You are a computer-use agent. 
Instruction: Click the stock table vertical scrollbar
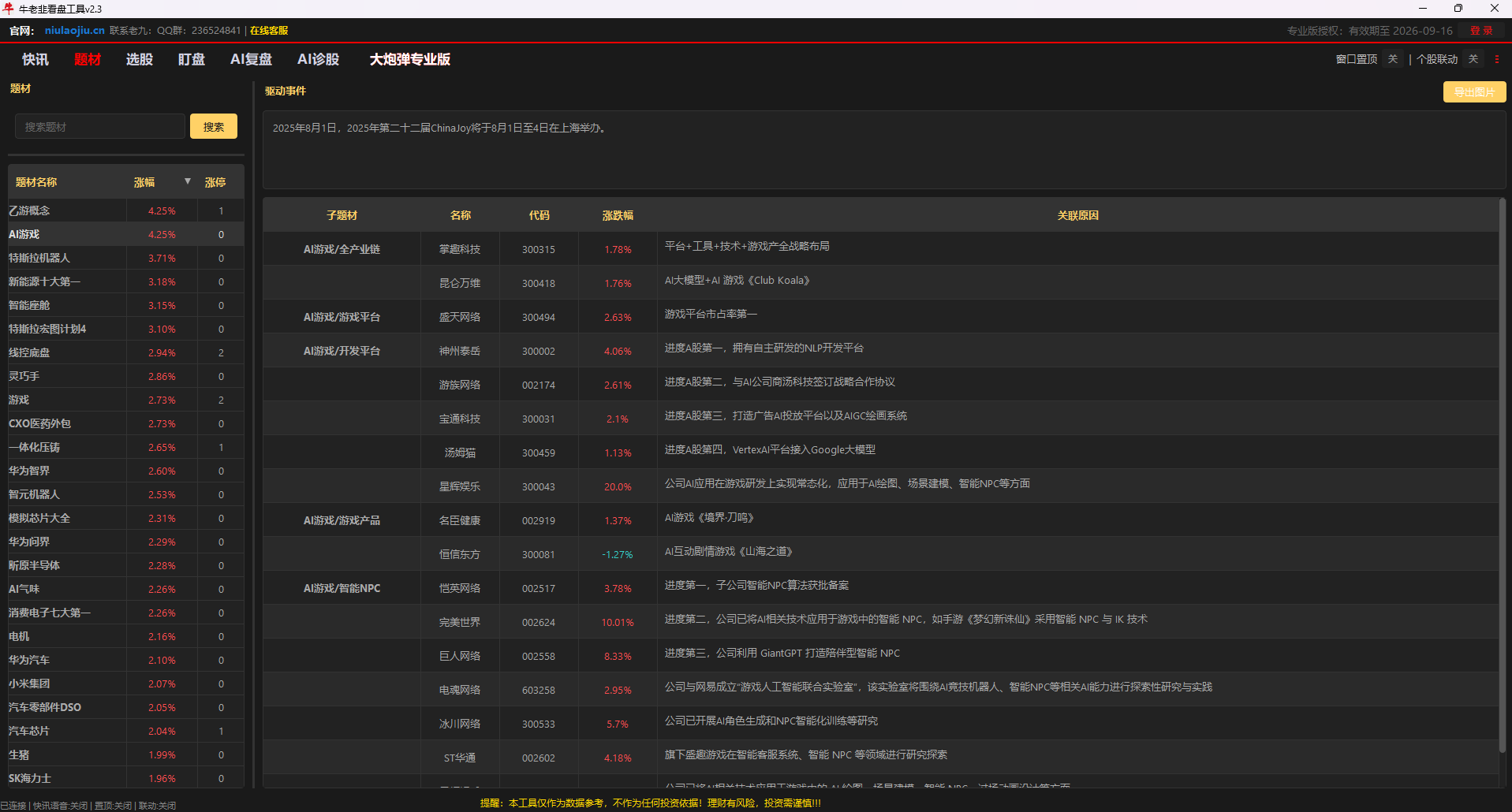pos(1502,473)
